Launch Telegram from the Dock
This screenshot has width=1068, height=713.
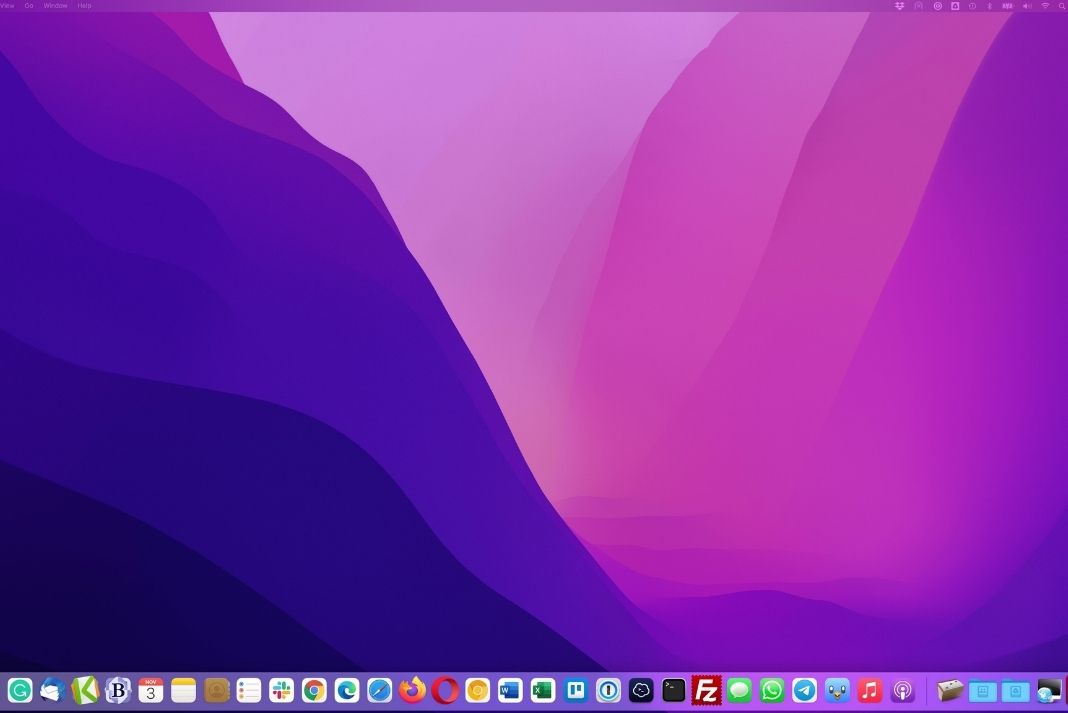pos(805,690)
